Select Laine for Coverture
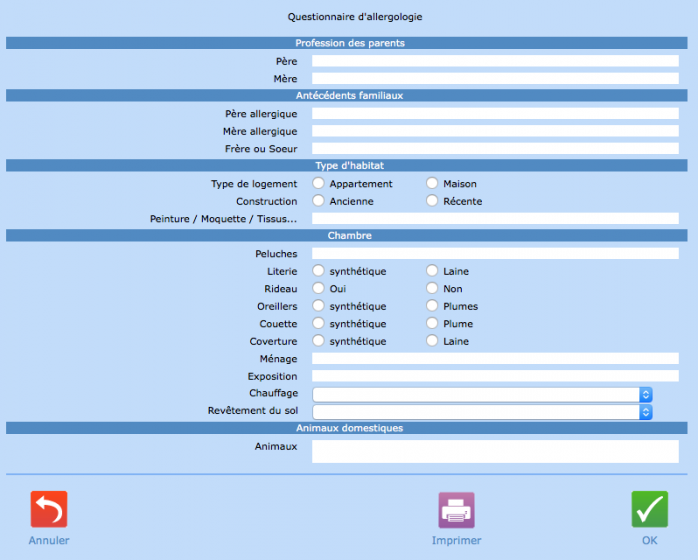This screenshot has width=698, height=560. point(432,341)
